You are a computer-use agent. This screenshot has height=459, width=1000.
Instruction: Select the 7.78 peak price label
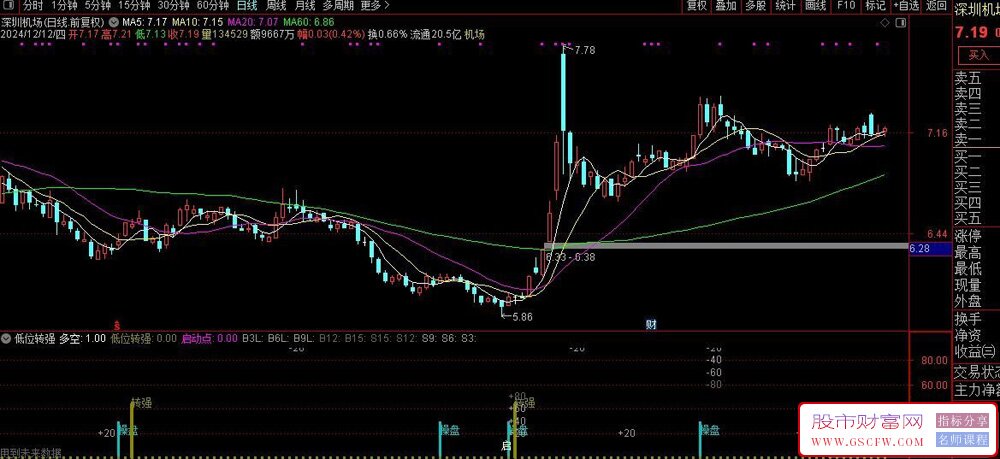click(585, 50)
